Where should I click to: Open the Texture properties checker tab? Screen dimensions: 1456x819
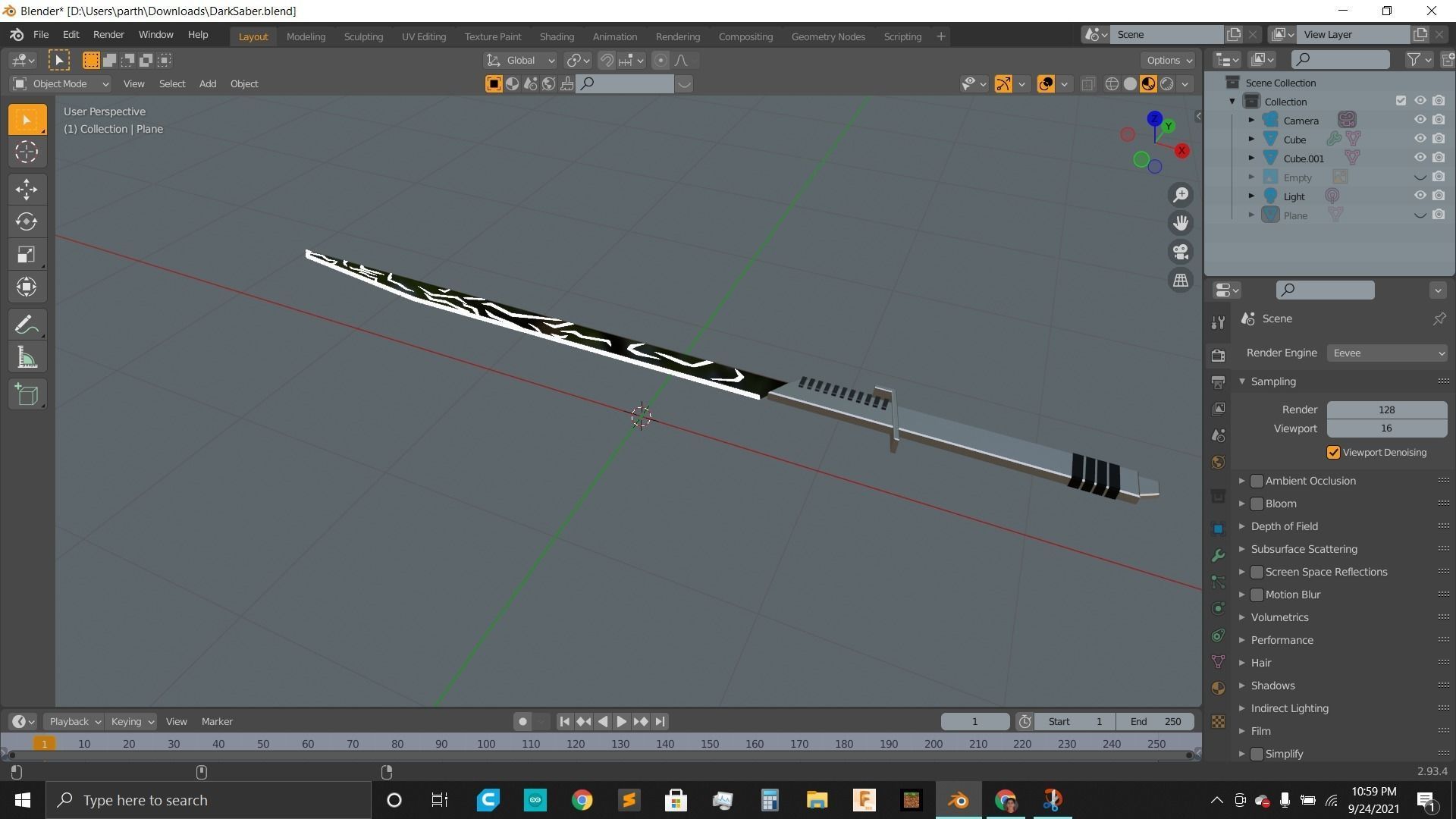(x=1218, y=722)
